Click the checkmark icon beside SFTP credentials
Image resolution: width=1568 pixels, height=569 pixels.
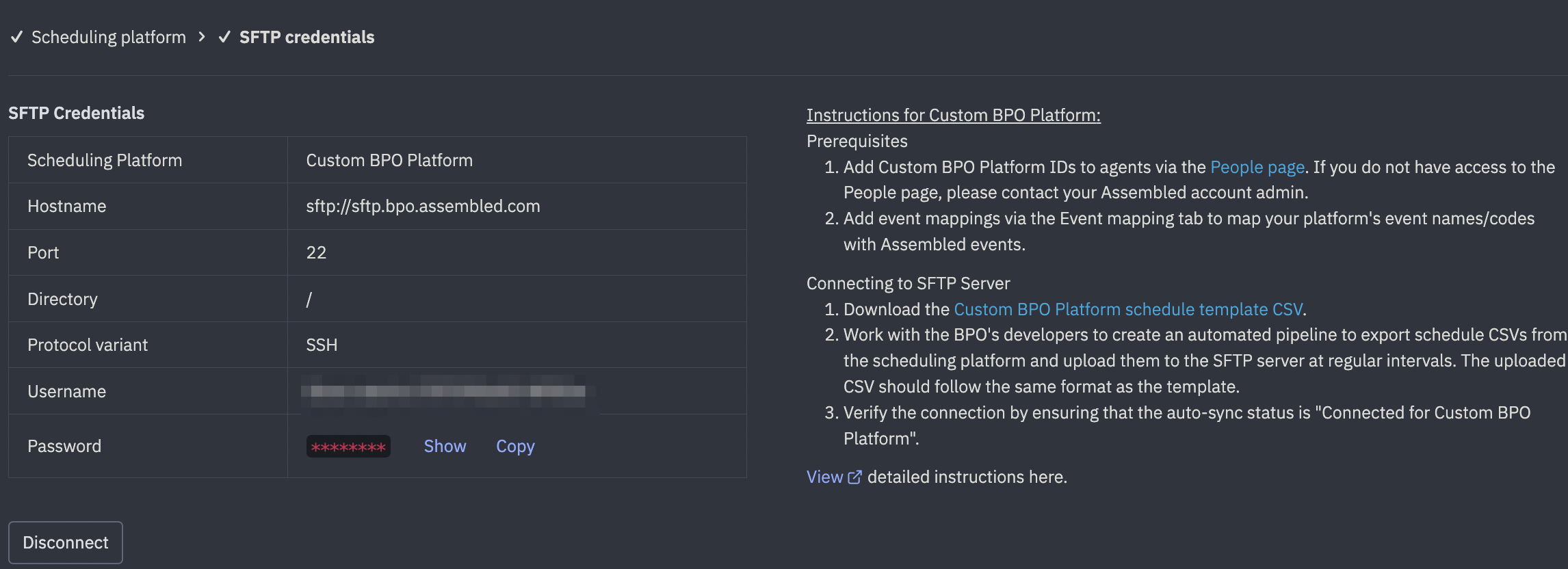(x=224, y=37)
